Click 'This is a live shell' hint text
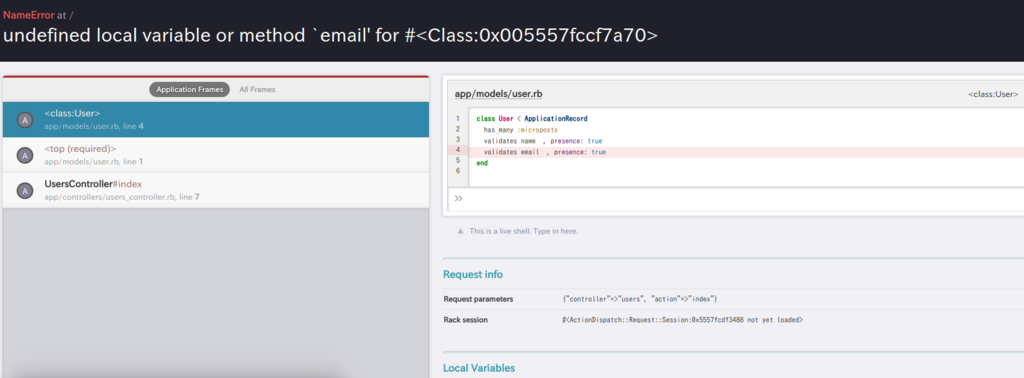The image size is (1024, 378). pos(523,231)
